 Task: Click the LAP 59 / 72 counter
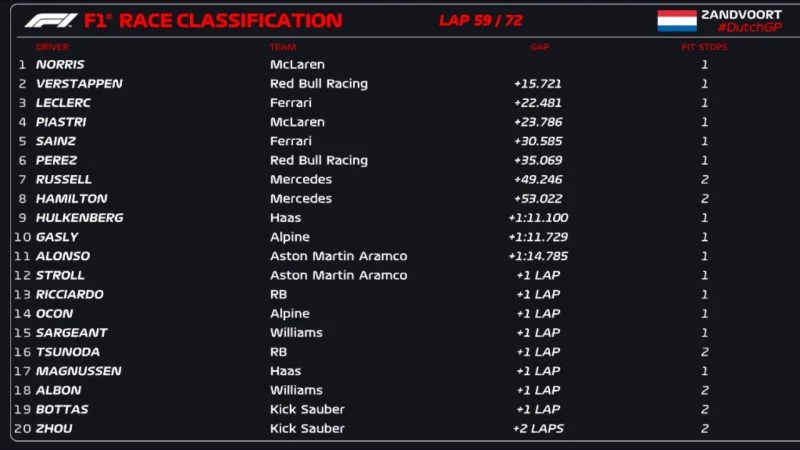click(481, 20)
